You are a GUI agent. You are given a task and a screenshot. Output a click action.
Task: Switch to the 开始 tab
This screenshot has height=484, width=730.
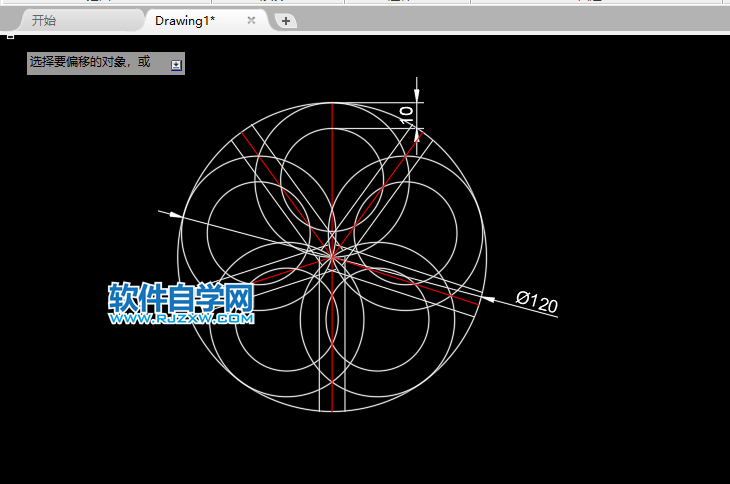coord(44,20)
